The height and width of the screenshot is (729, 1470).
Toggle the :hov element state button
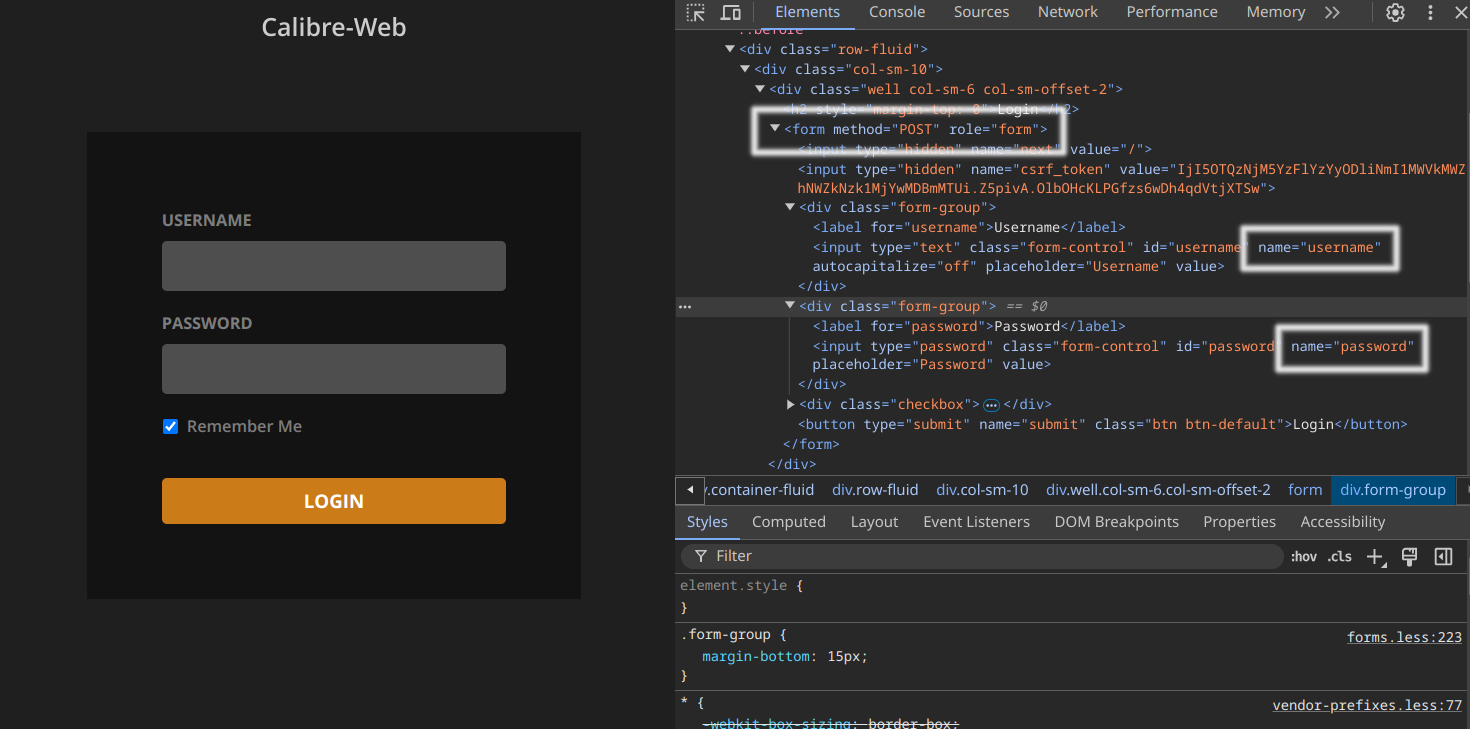pyautogui.click(x=1304, y=557)
